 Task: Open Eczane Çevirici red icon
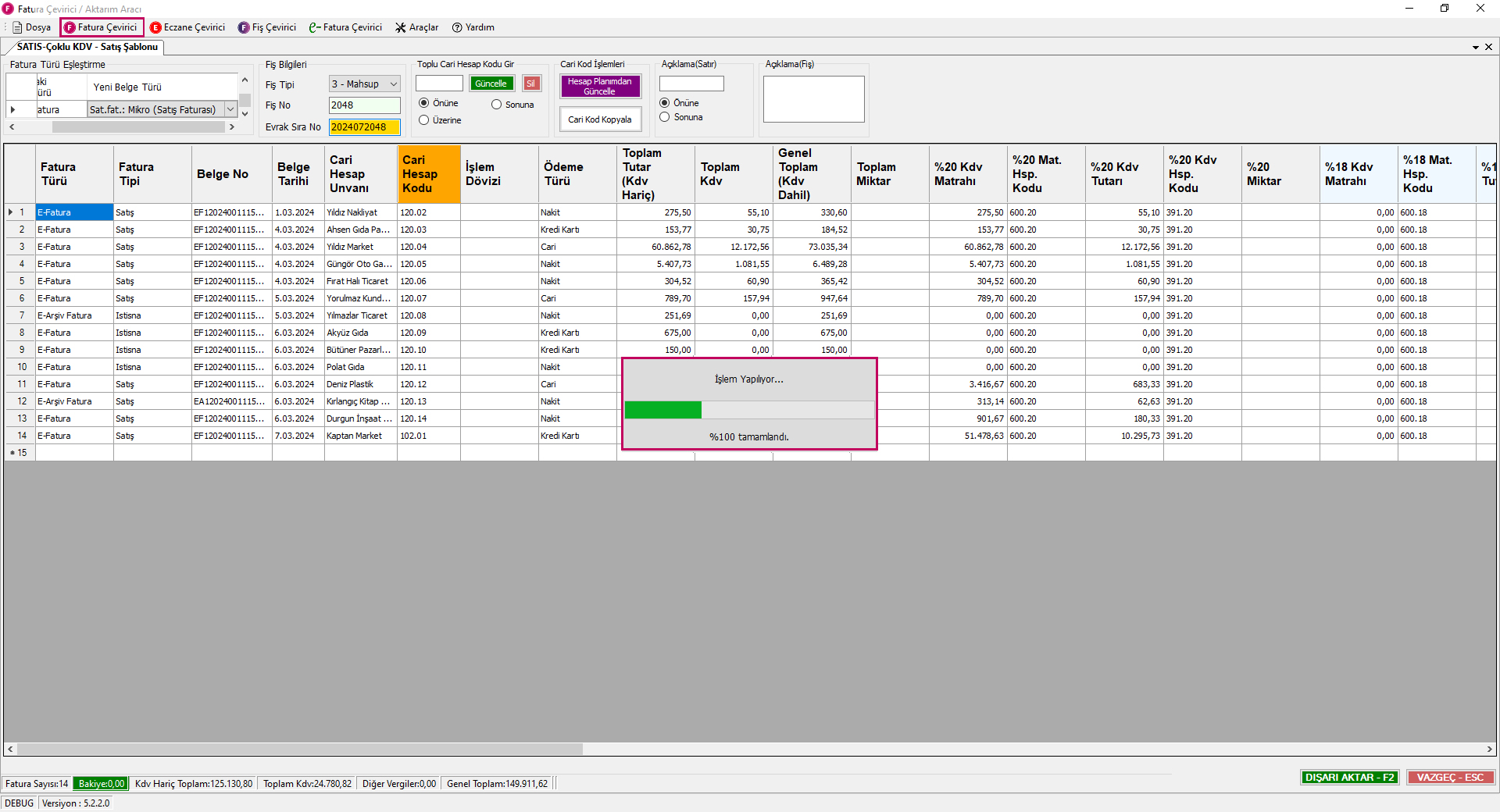pos(155,27)
